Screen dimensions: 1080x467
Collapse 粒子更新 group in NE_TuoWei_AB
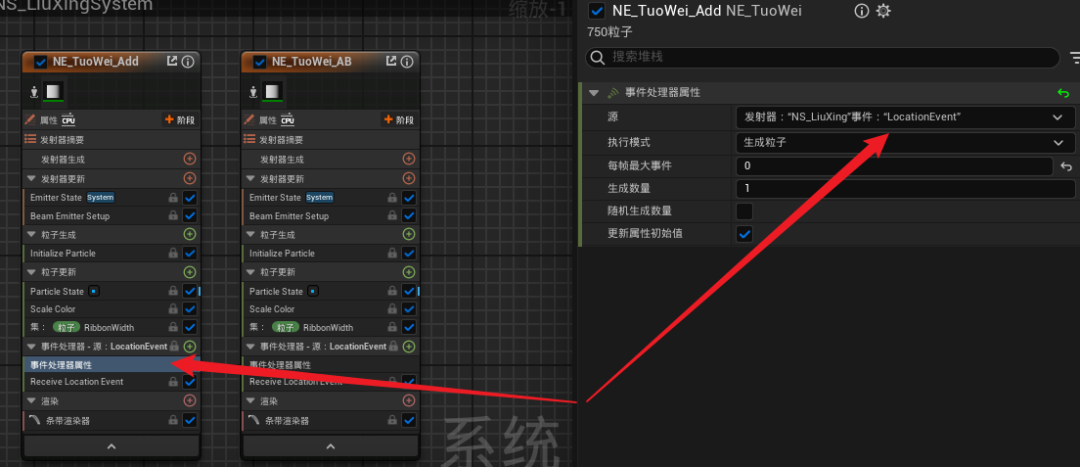(251, 272)
